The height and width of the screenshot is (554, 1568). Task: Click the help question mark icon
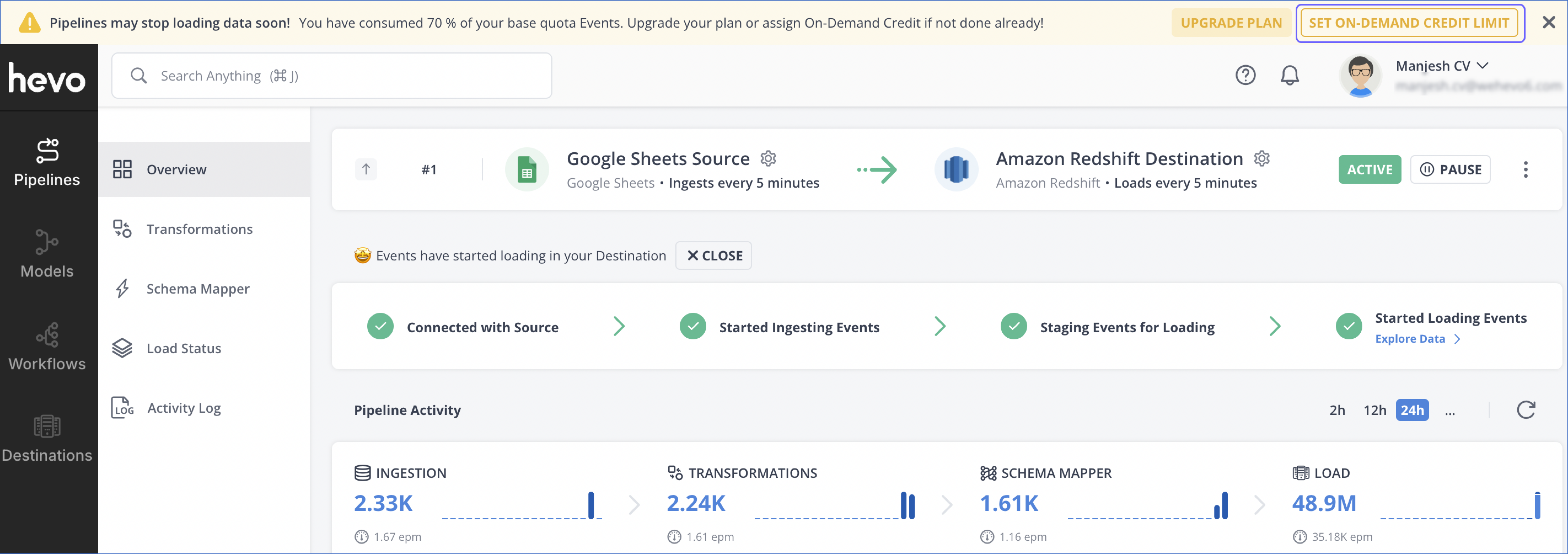click(x=1245, y=75)
